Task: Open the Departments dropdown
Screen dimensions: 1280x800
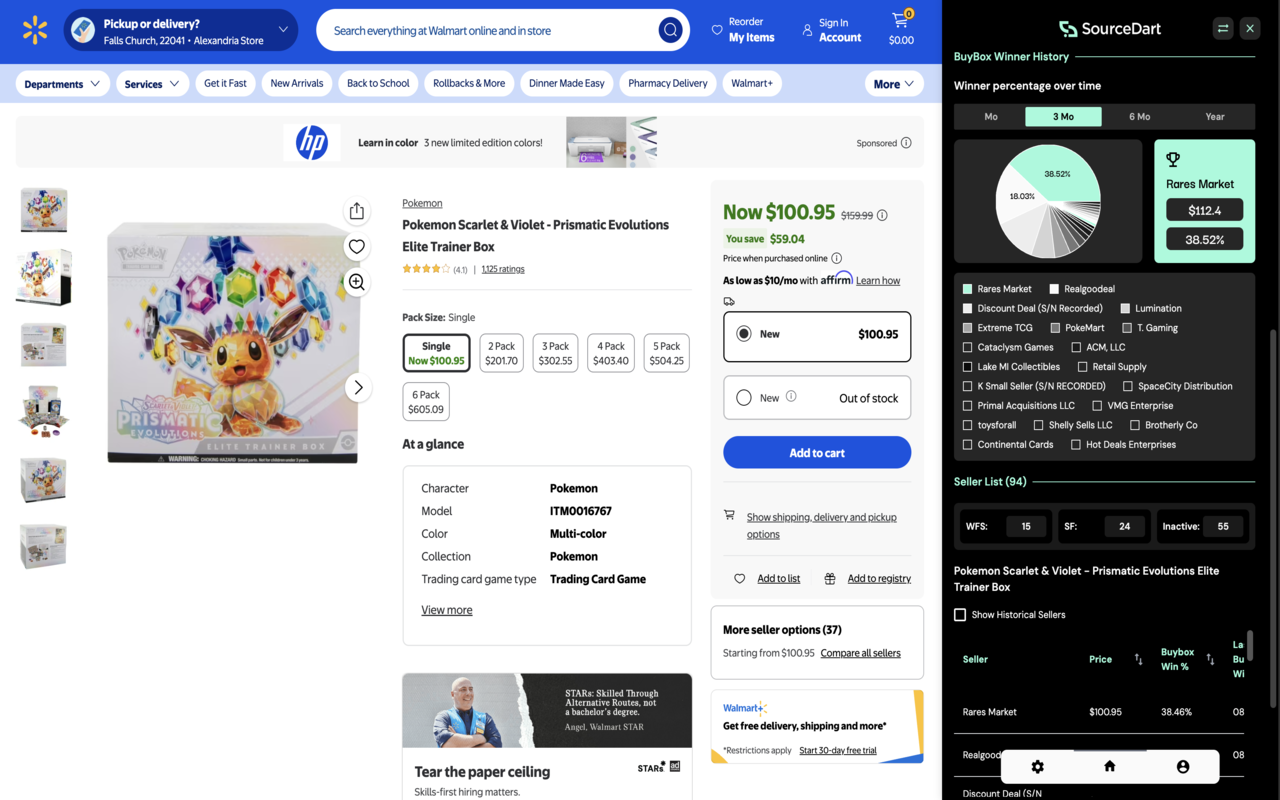Action: tap(63, 84)
